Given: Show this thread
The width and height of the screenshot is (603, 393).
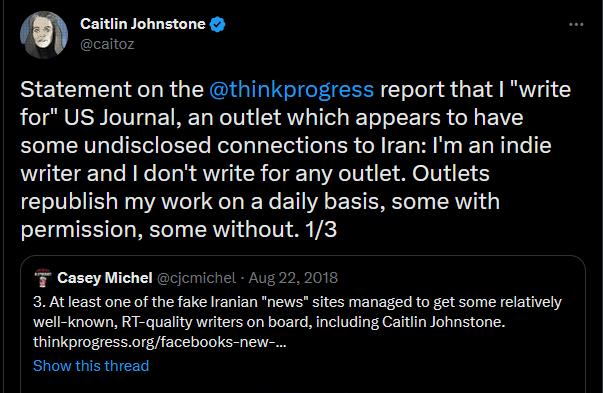Looking at the screenshot, I should [91, 366].
